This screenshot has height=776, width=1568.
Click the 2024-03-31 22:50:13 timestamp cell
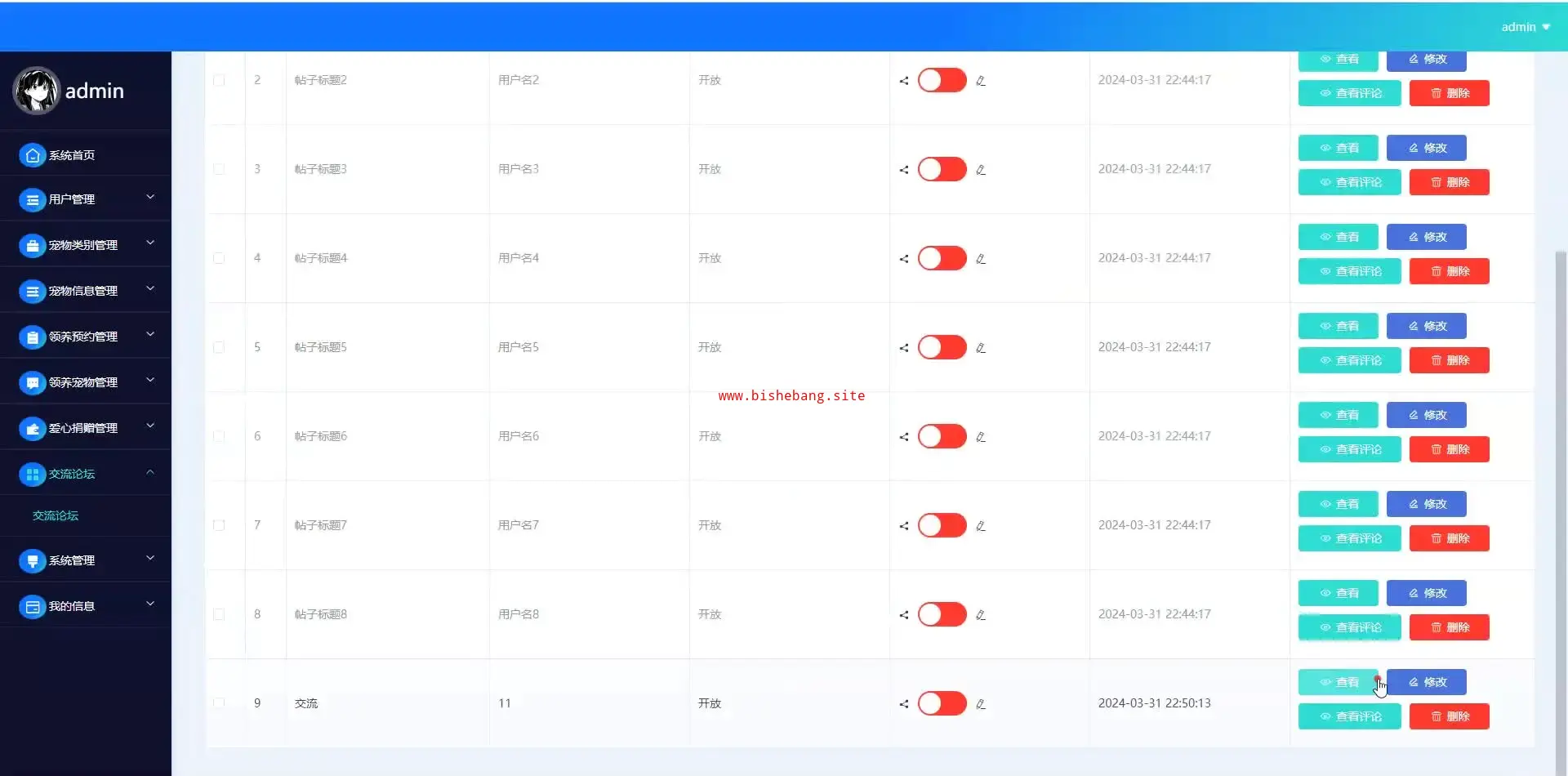tap(1155, 703)
